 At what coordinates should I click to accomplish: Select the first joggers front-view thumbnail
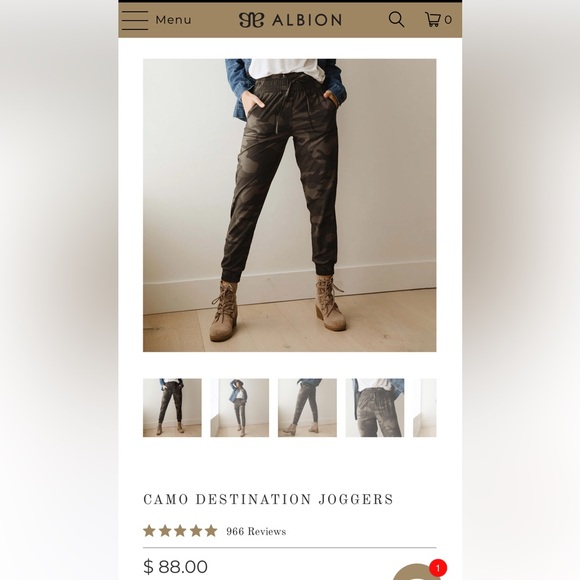point(172,408)
